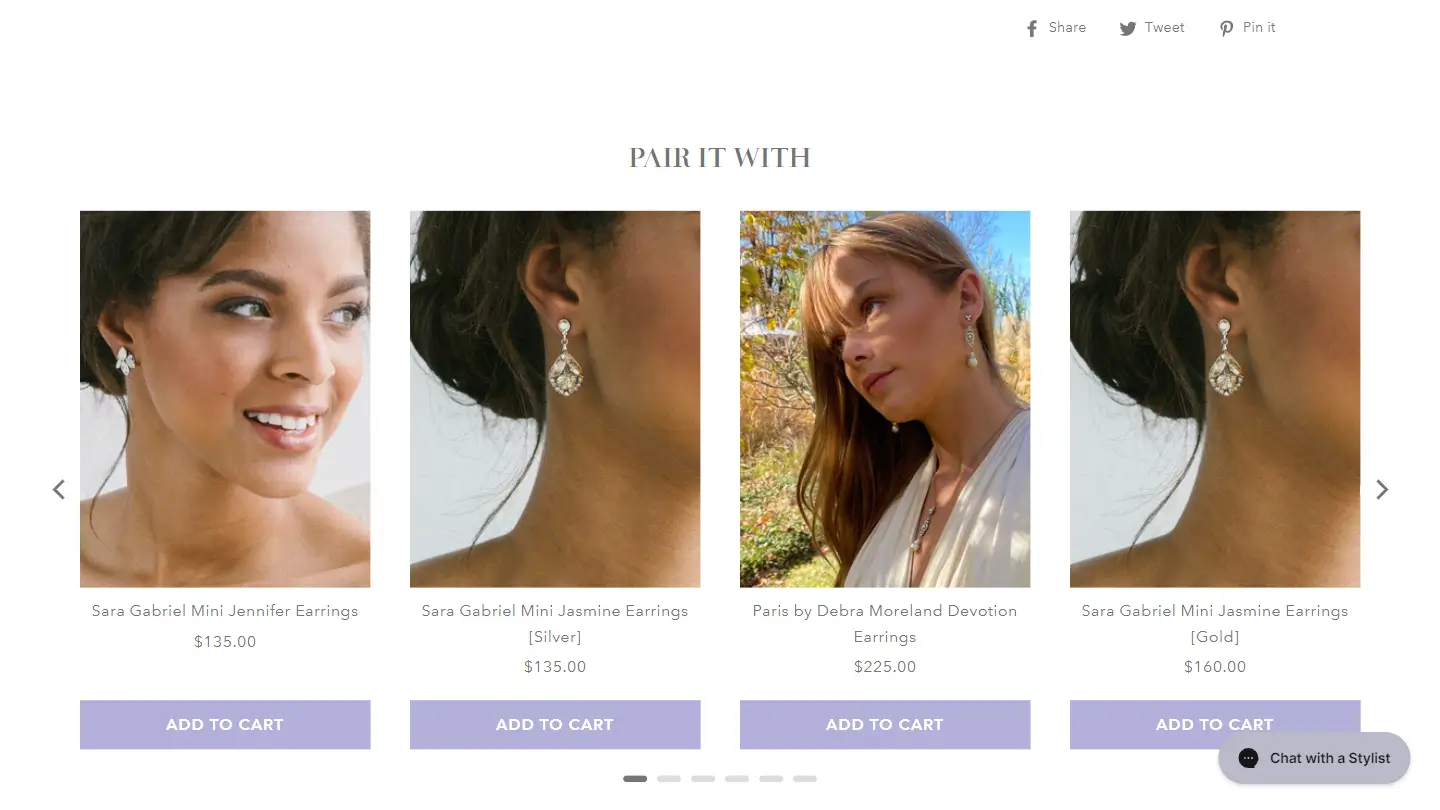
Task: Open the Chat with a Stylist widget
Action: 1314,758
